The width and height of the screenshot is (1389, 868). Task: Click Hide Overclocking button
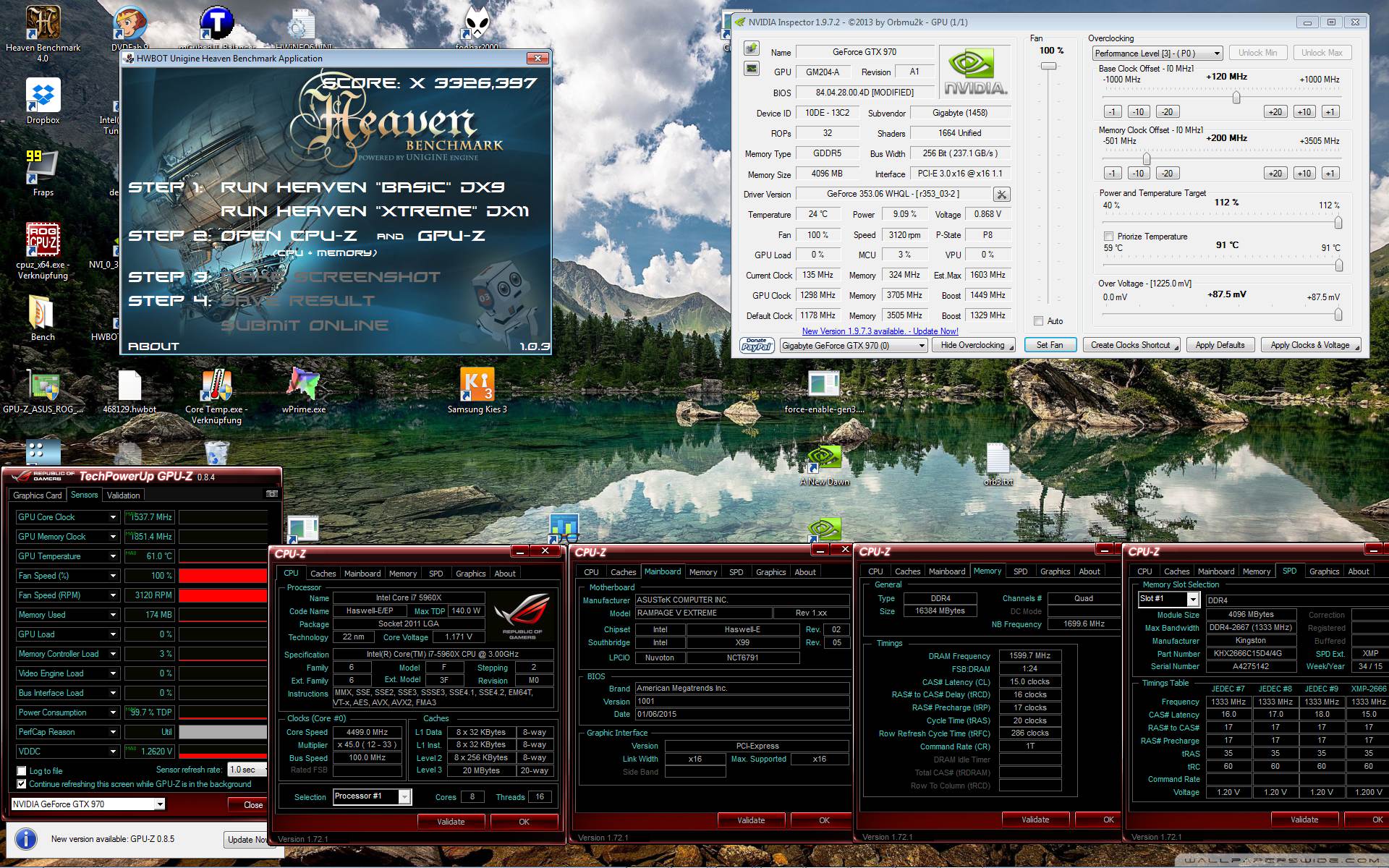[x=973, y=345]
